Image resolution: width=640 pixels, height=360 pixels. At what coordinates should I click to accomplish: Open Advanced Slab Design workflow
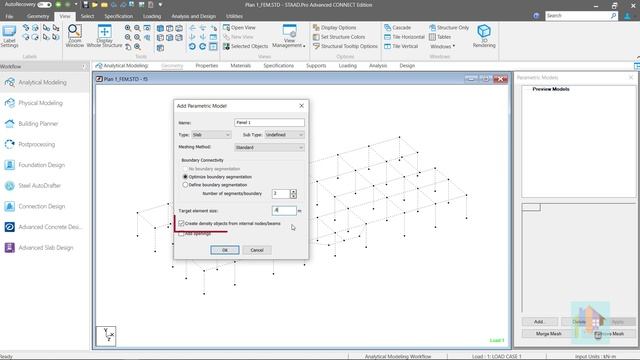pyautogui.click(x=44, y=247)
